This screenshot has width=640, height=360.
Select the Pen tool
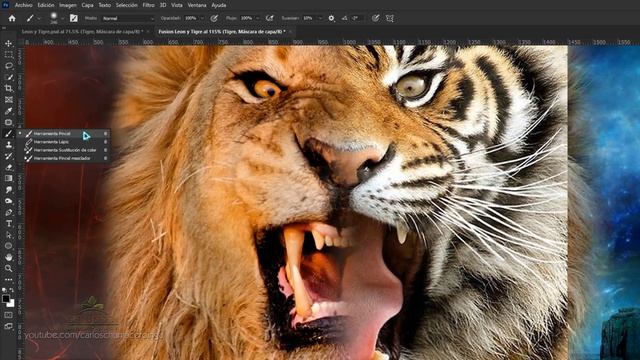[x=9, y=212]
